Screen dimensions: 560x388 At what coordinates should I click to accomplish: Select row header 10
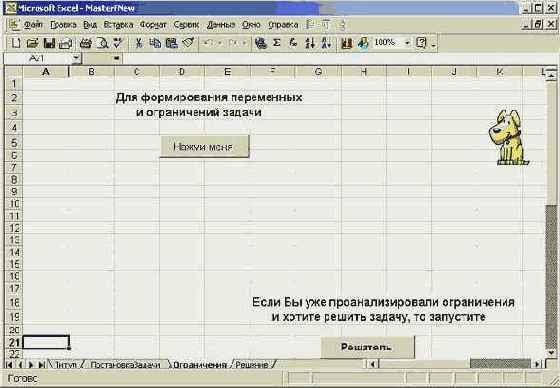(14, 204)
